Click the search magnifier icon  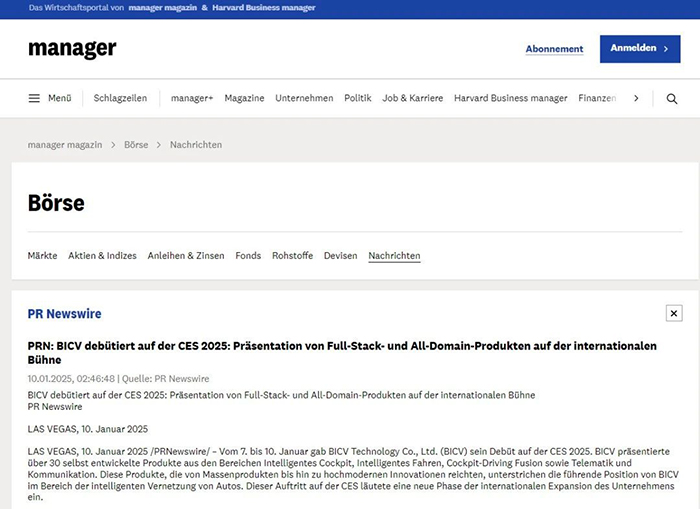671,99
